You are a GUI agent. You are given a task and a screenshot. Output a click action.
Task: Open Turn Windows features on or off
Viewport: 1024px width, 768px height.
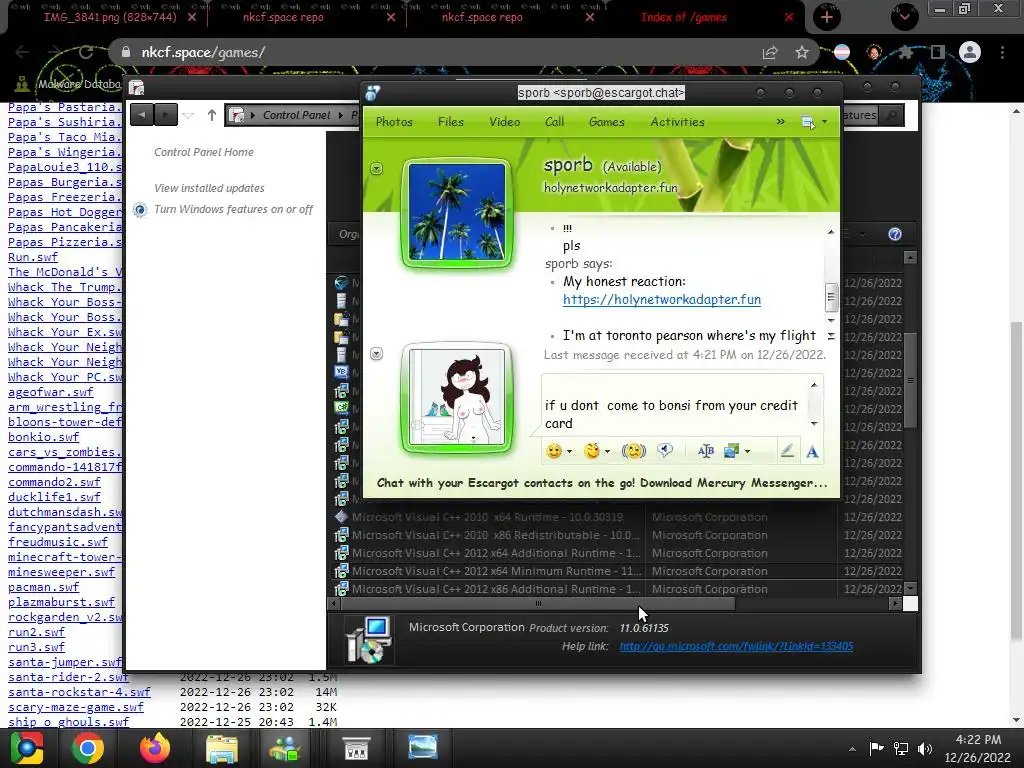tap(233, 210)
